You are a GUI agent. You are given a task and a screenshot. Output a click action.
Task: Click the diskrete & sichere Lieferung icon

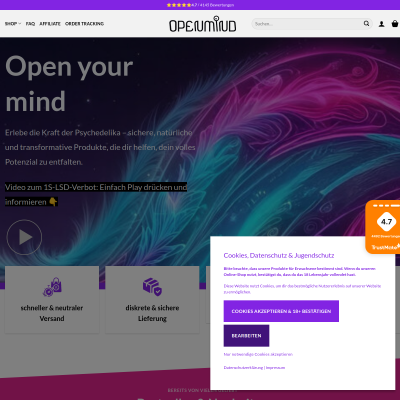pyautogui.click(x=152, y=287)
